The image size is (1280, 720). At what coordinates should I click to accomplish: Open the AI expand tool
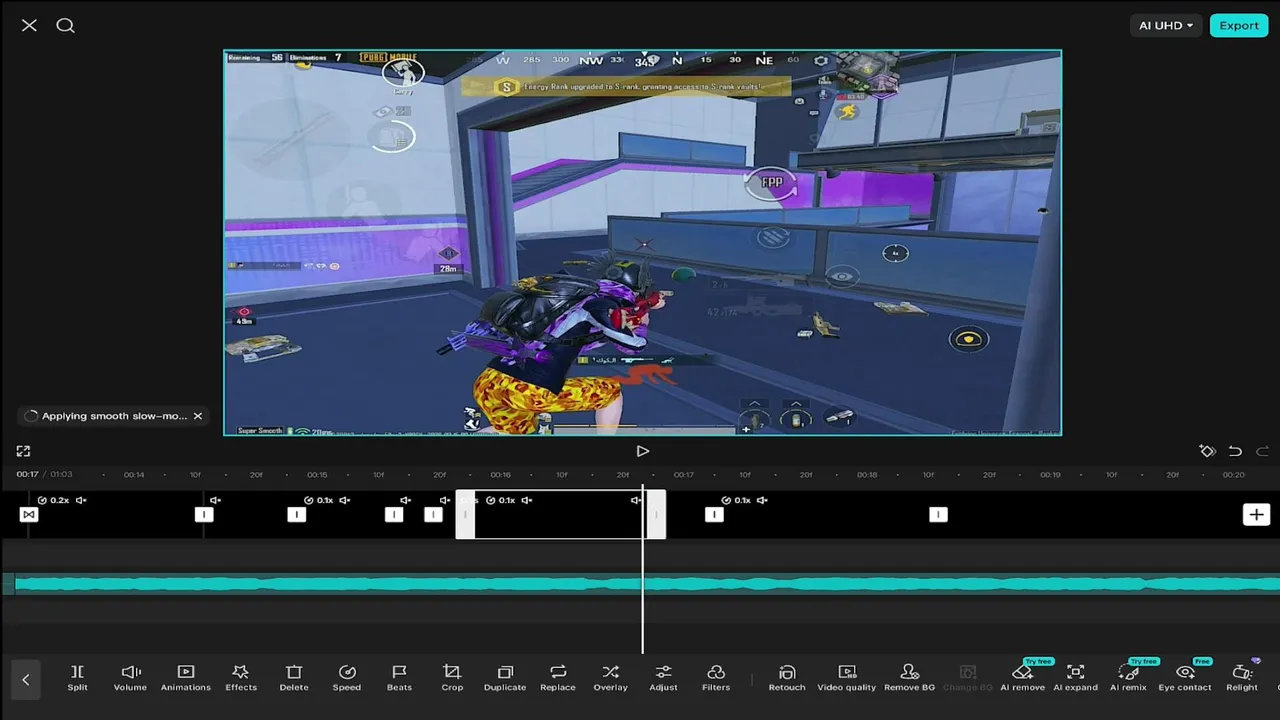[x=1075, y=677]
